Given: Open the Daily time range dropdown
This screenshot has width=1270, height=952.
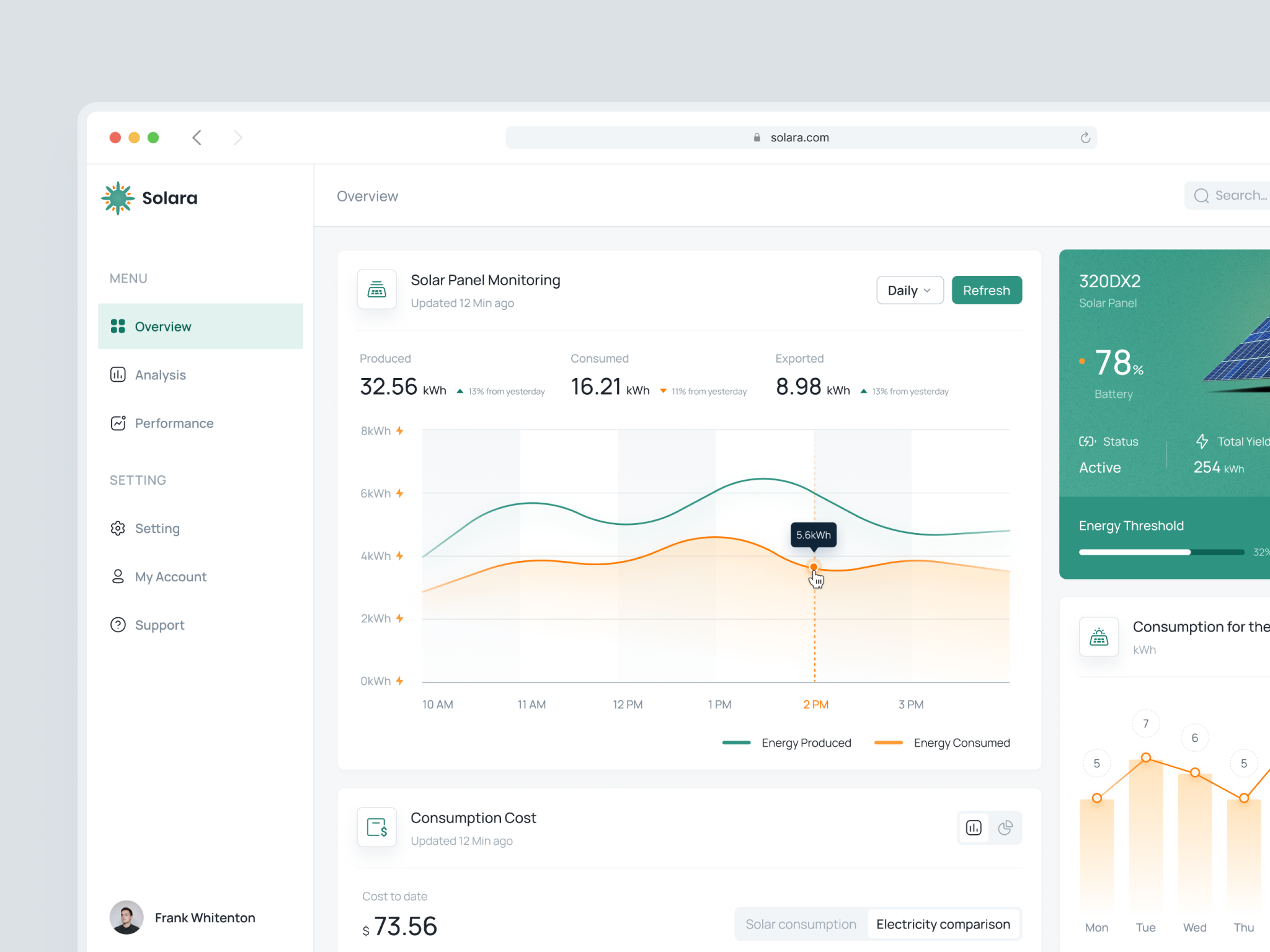Looking at the screenshot, I should 909,290.
